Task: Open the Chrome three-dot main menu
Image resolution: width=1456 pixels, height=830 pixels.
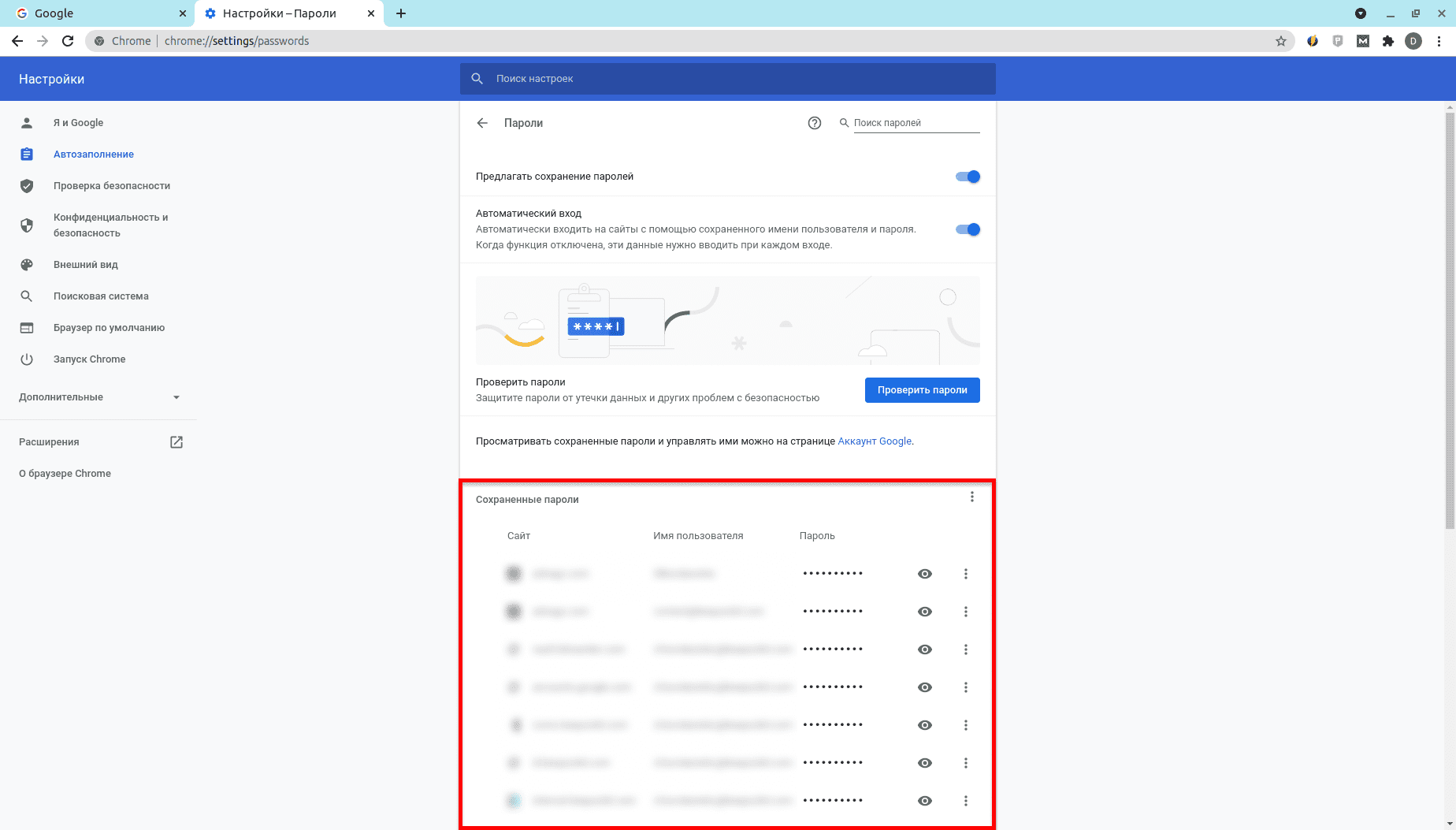Action: coord(1439,41)
